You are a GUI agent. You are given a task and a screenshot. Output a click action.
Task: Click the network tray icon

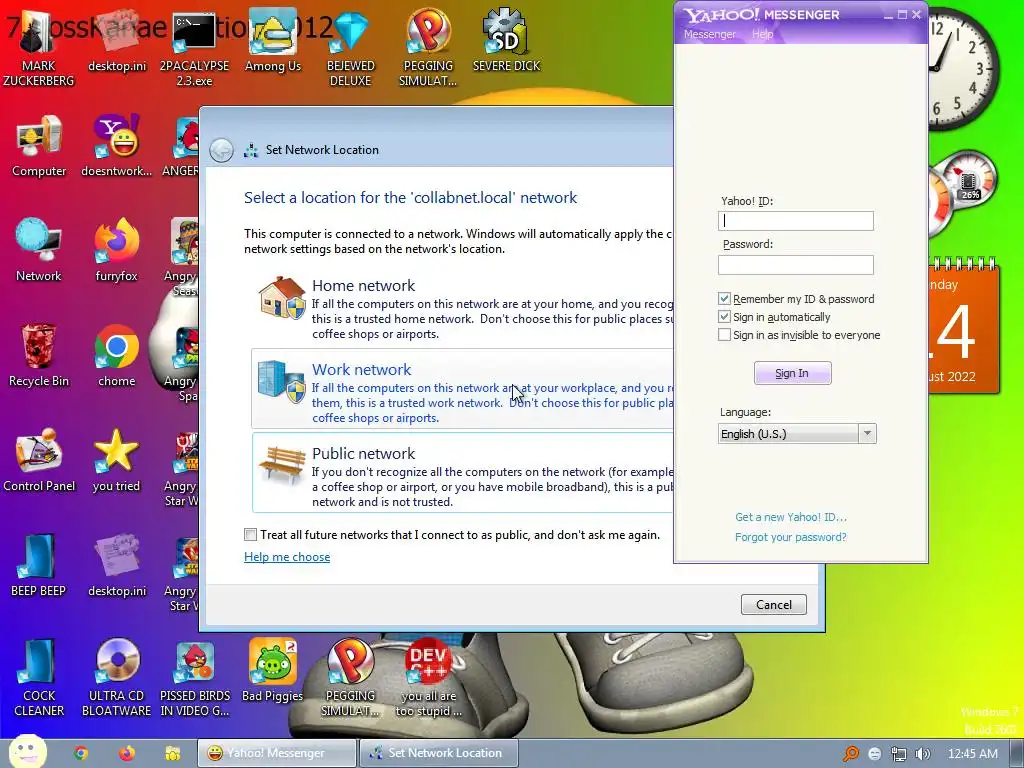point(899,754)
